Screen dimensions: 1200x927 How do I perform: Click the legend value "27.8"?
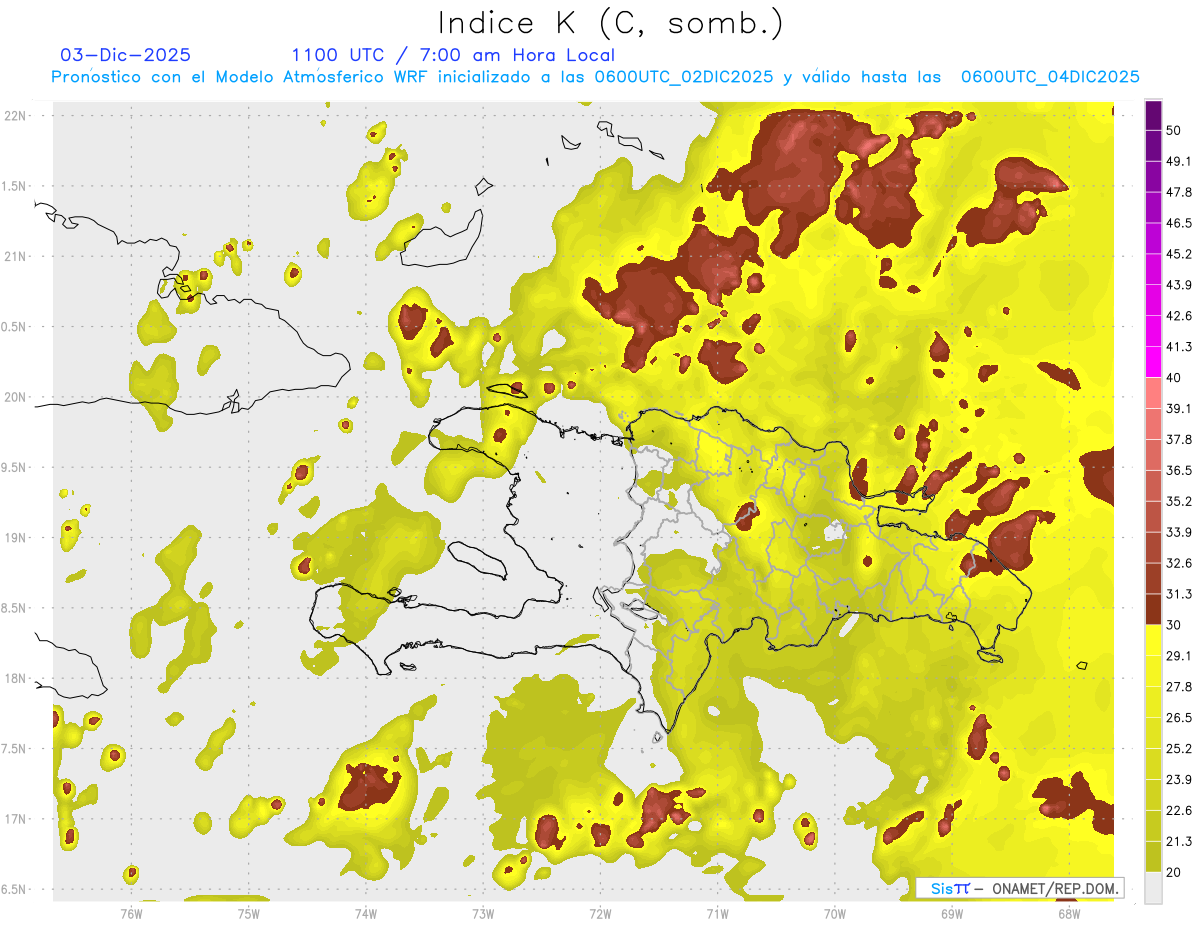tap(1179, 687)
